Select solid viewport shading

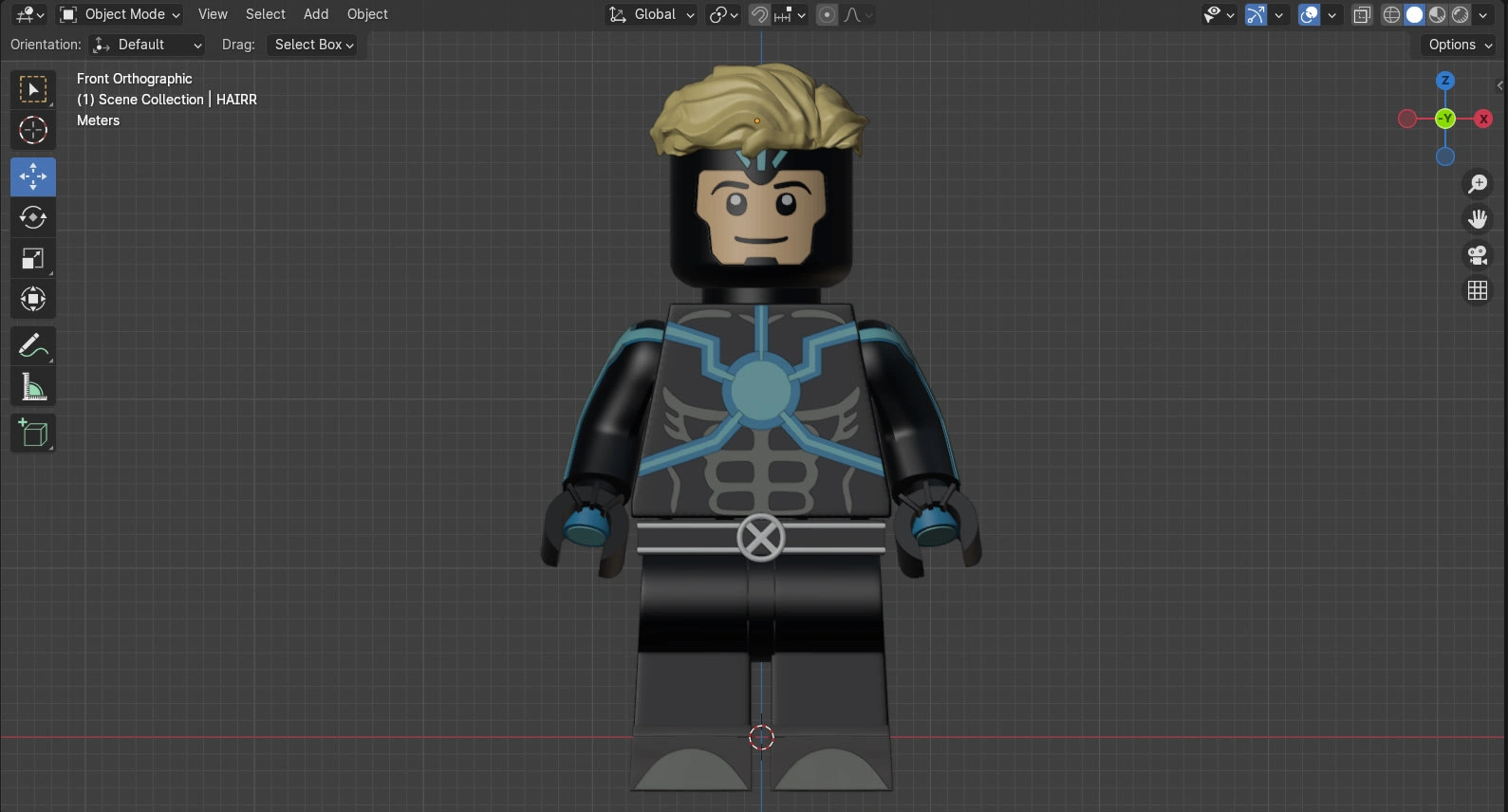(x=1414, y=14)
